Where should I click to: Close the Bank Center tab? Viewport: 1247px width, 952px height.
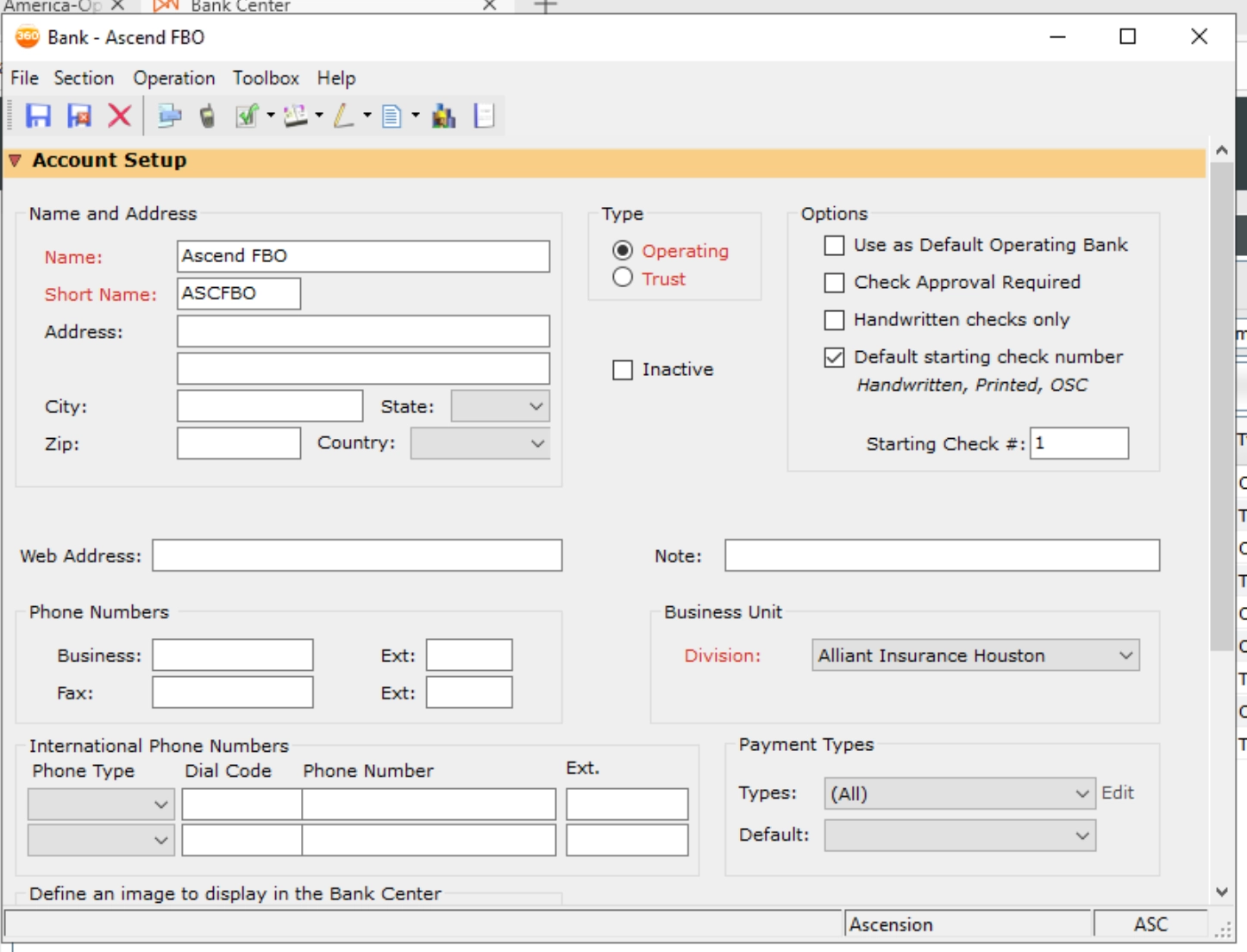(489, 5)
